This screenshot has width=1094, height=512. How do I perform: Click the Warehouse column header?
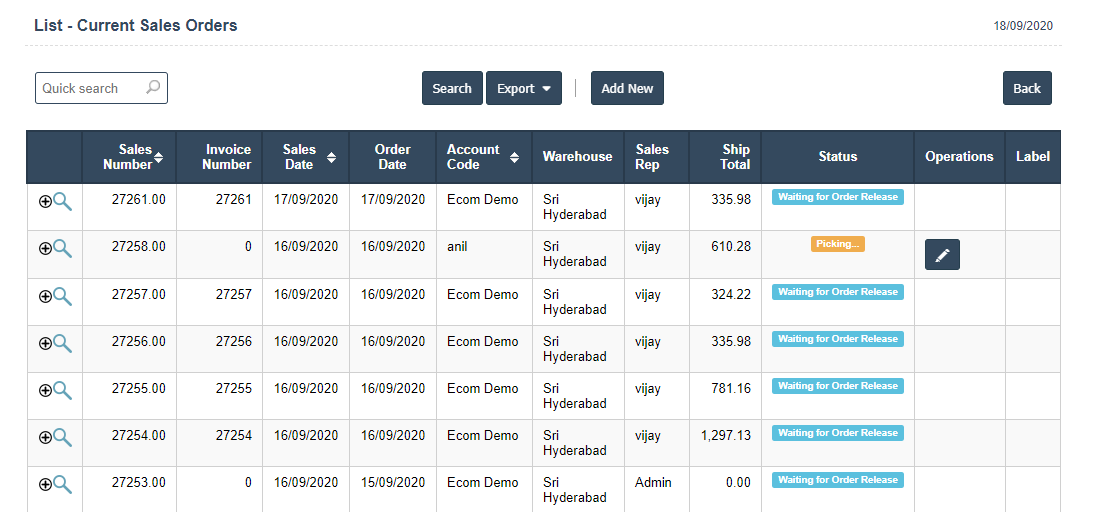(x=577, y=157)
